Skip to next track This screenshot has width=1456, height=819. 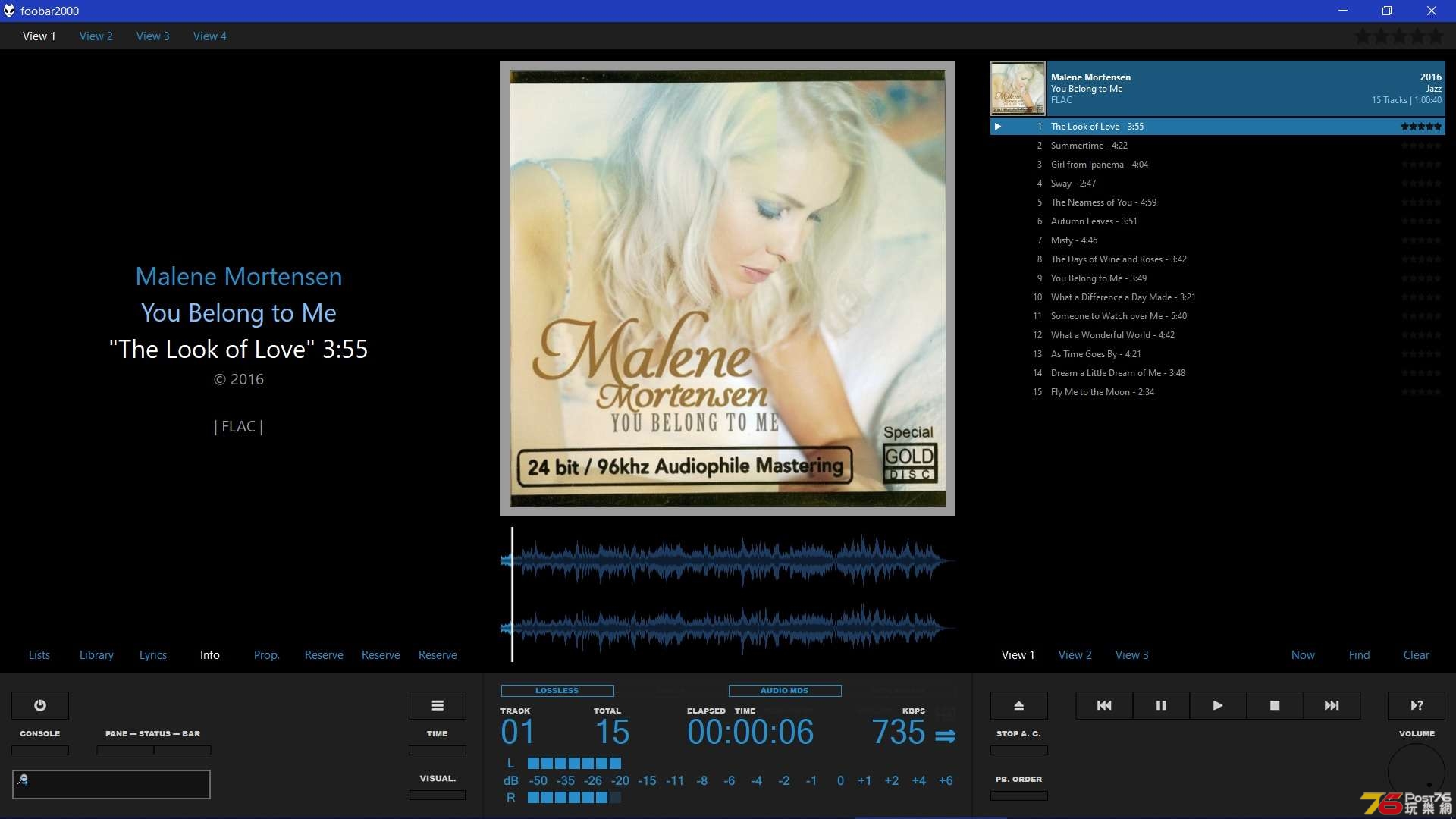pyautogui.click(x=1332, y=705)
